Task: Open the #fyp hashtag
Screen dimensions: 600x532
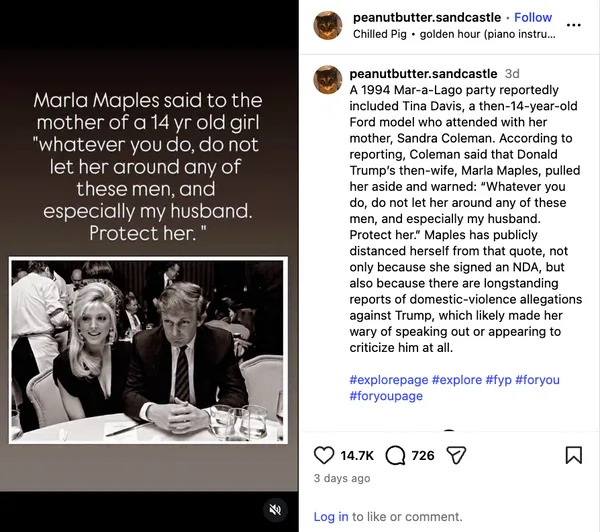Action: (497, 380)
